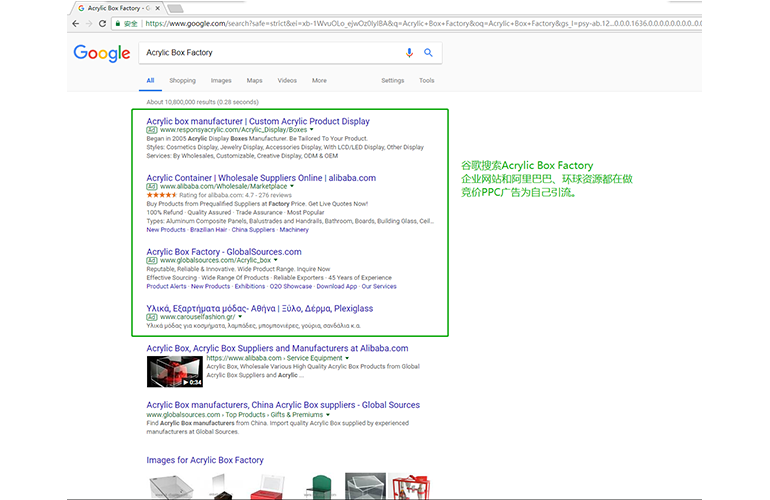Open Images for Acrylic Box Factory link
The height and width of the screenshot is (500, 770).
pyautogui.click(x=205, y=460)
